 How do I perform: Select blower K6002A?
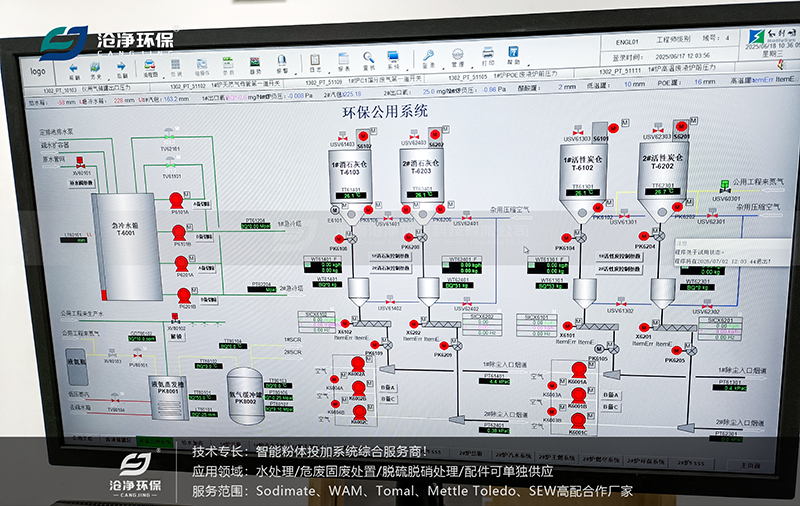click(358, 365)
